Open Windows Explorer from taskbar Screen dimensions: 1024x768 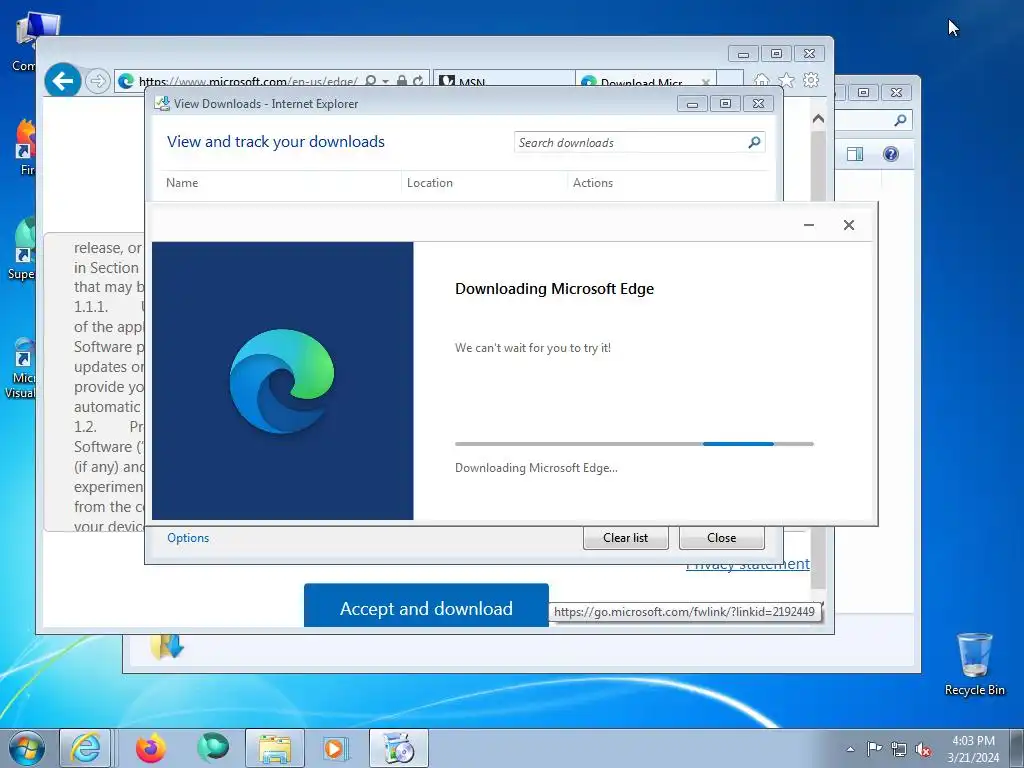click(275, 748)
